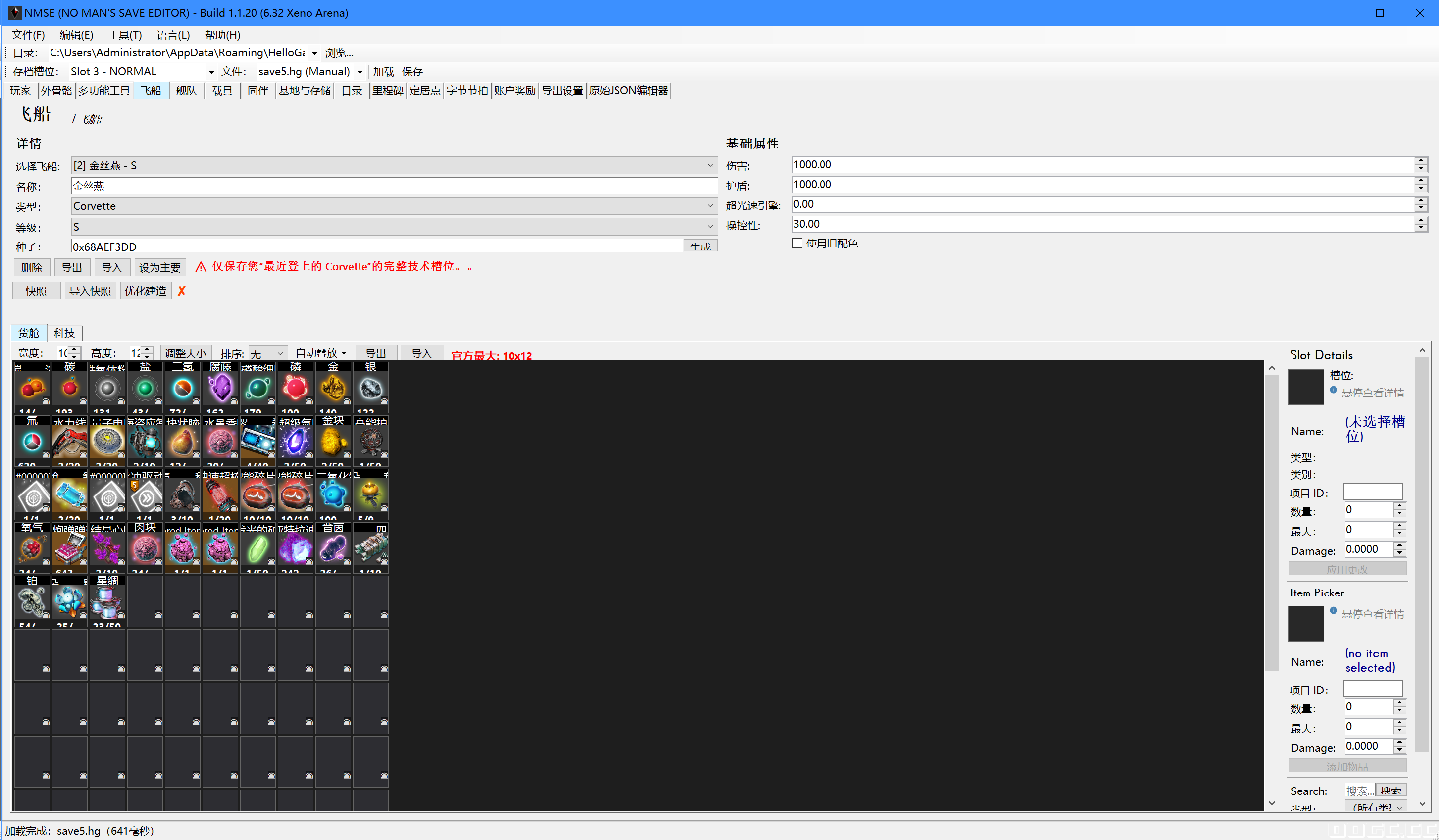Increase the 伤害 value using its stepper

[1421, 161]
